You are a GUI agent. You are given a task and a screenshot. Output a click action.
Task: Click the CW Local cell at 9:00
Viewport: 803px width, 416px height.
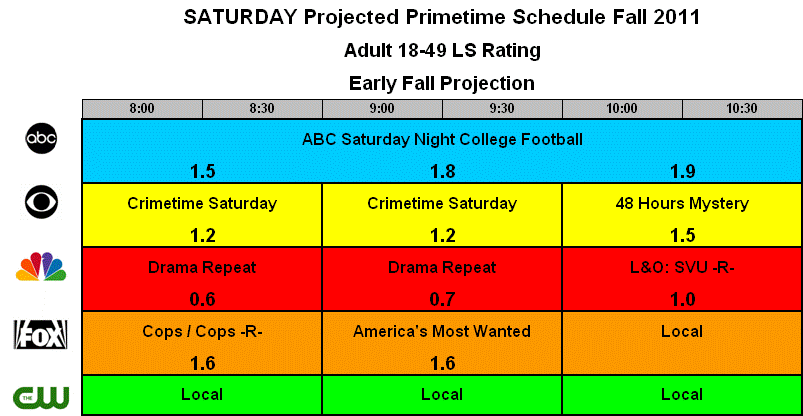pyautogui.click(x=442, y=395)
